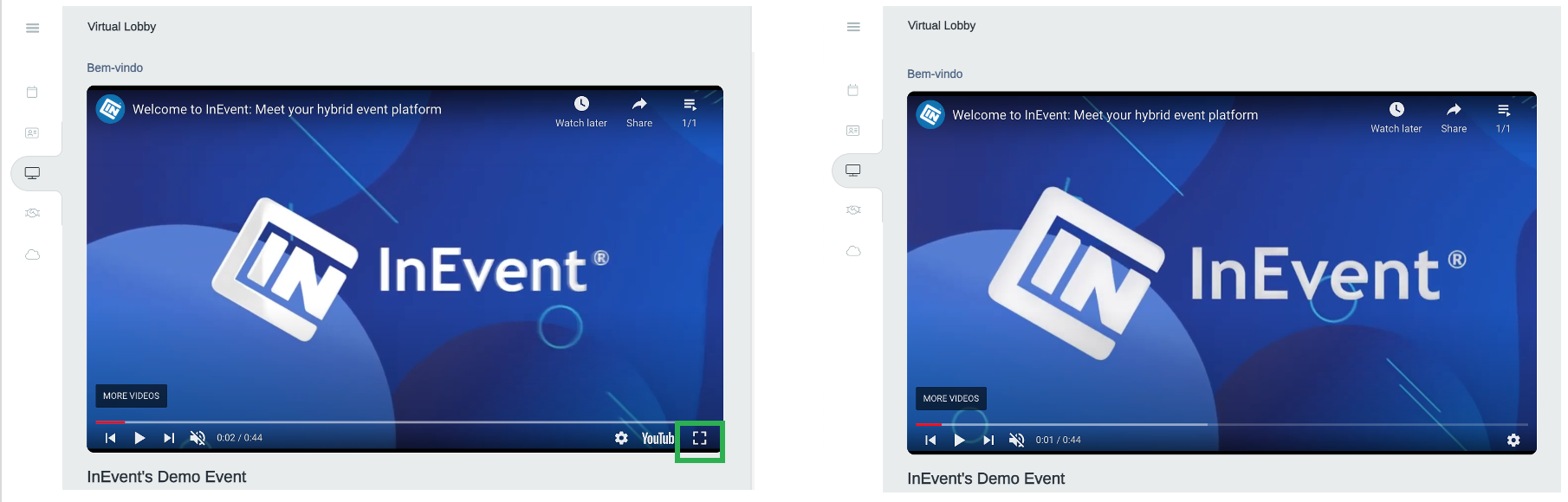This screenshot has height=502, width=1568.
Task: Select monitor Virtual Lobby icon in left screenshot
Action: click(33, 173)
